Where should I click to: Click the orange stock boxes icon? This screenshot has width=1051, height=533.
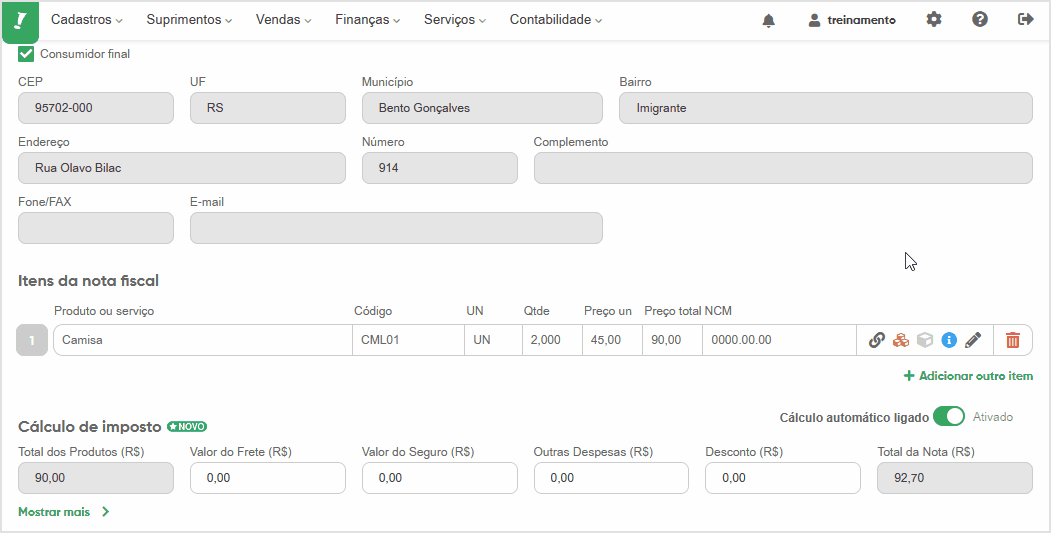(901, 340)
